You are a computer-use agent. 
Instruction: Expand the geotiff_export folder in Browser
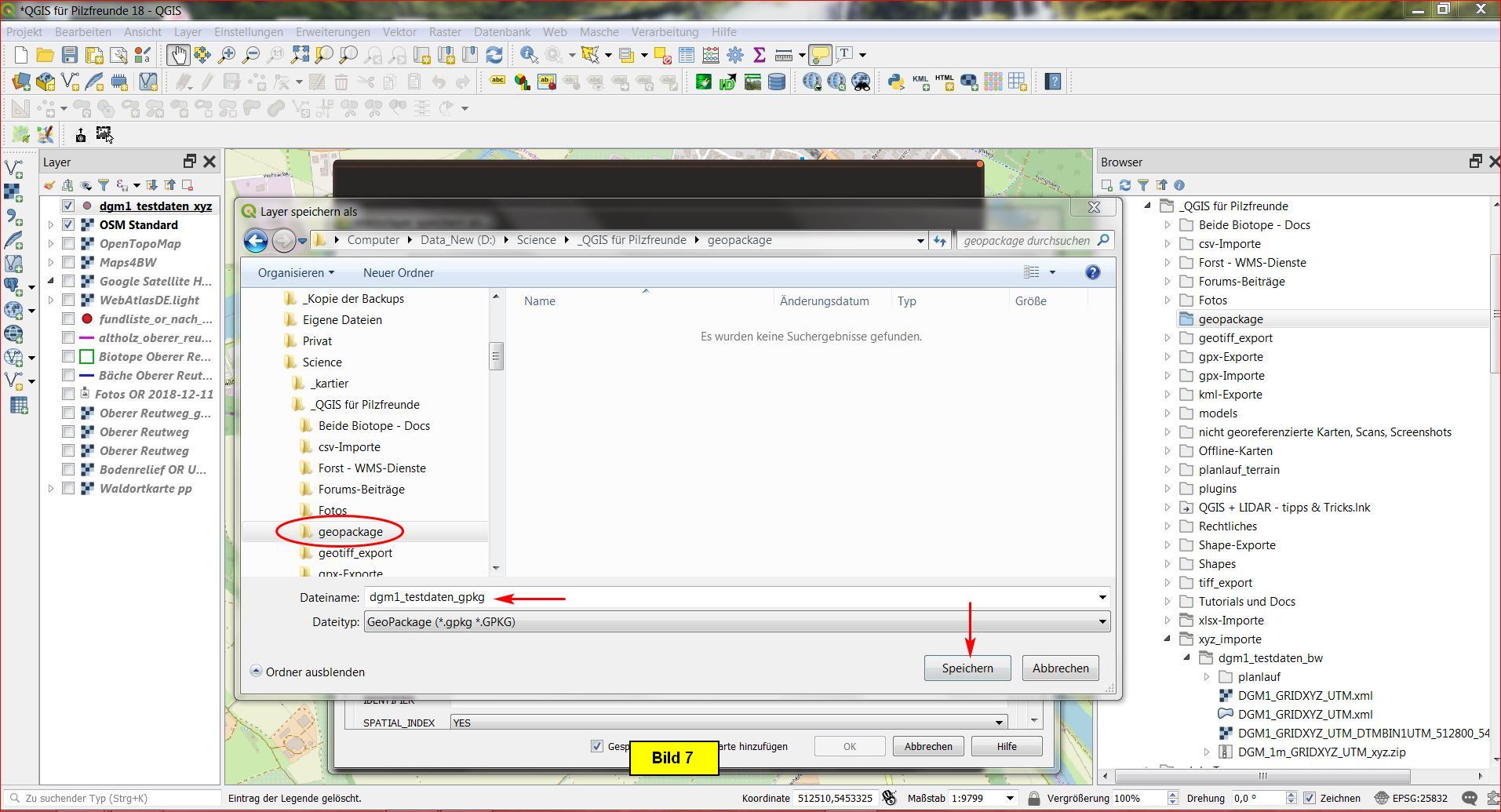click(x=1168, y=338)
